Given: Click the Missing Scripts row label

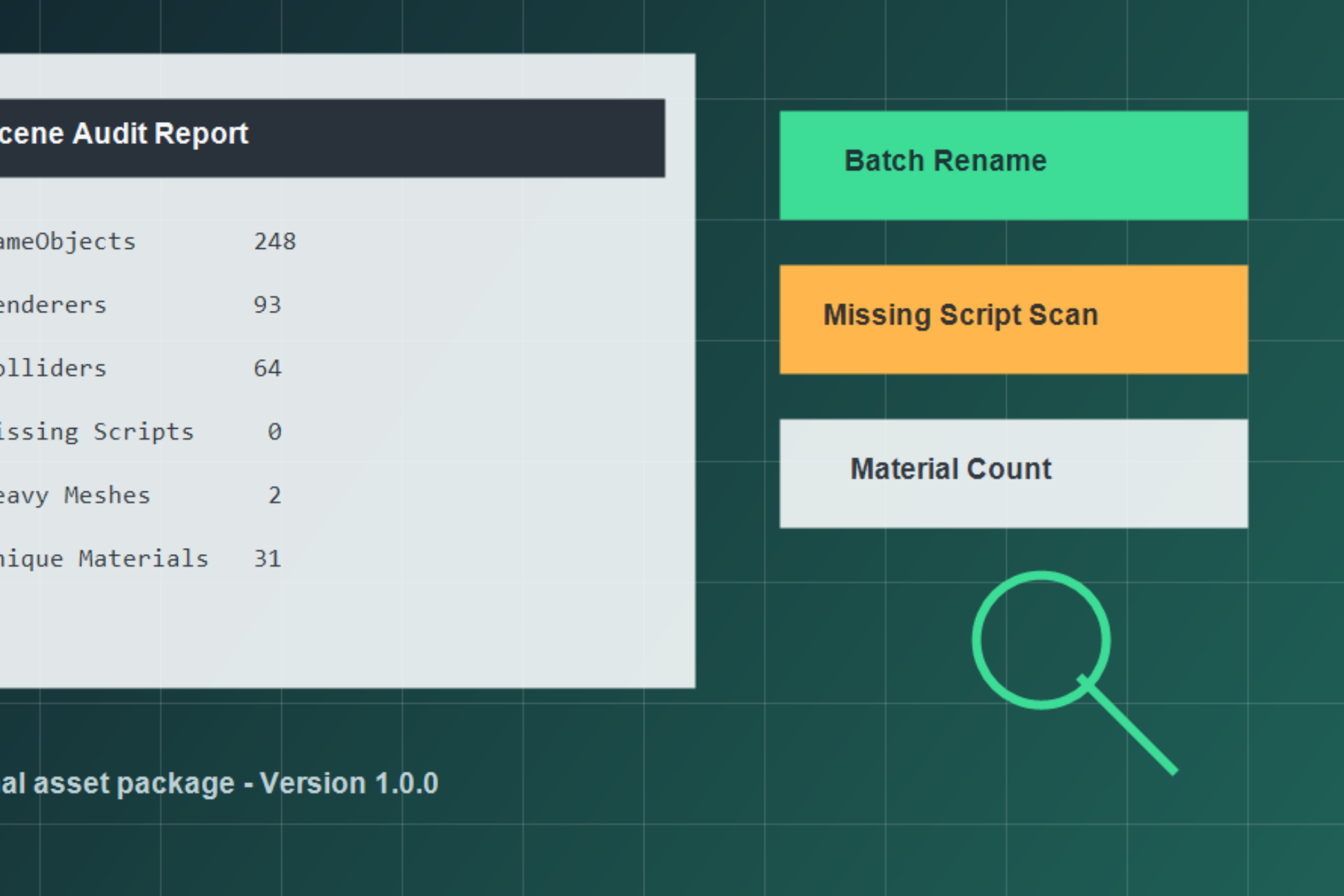Looking at the screenshot, I should click(96, 432).
